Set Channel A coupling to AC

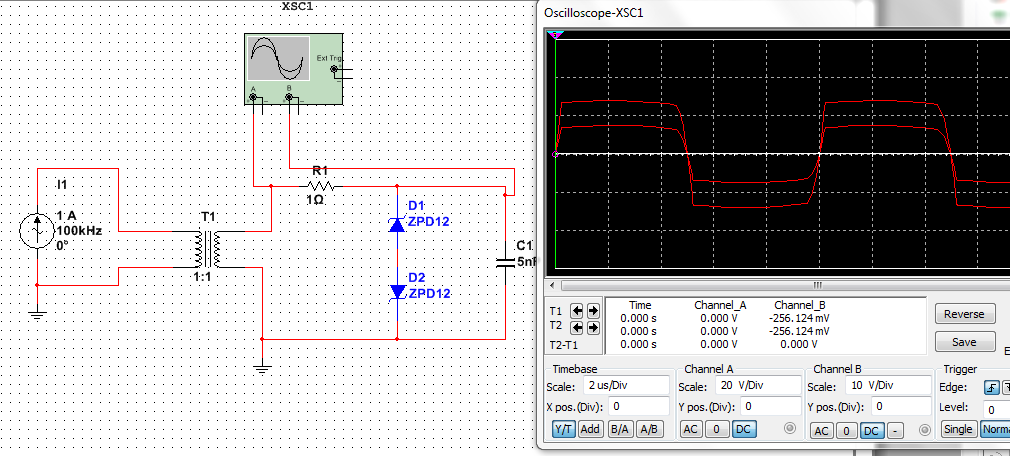(x=691, y=429)
